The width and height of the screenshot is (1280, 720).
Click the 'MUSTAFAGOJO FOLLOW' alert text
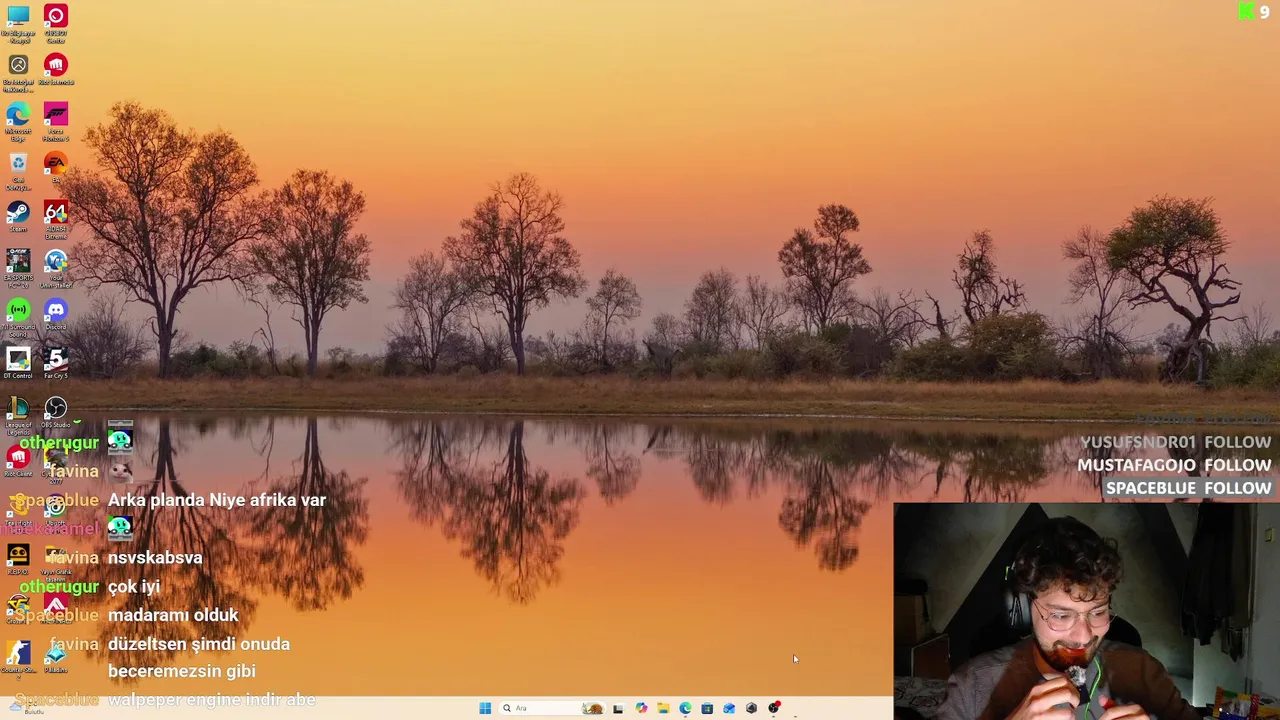pos(1174,465)
